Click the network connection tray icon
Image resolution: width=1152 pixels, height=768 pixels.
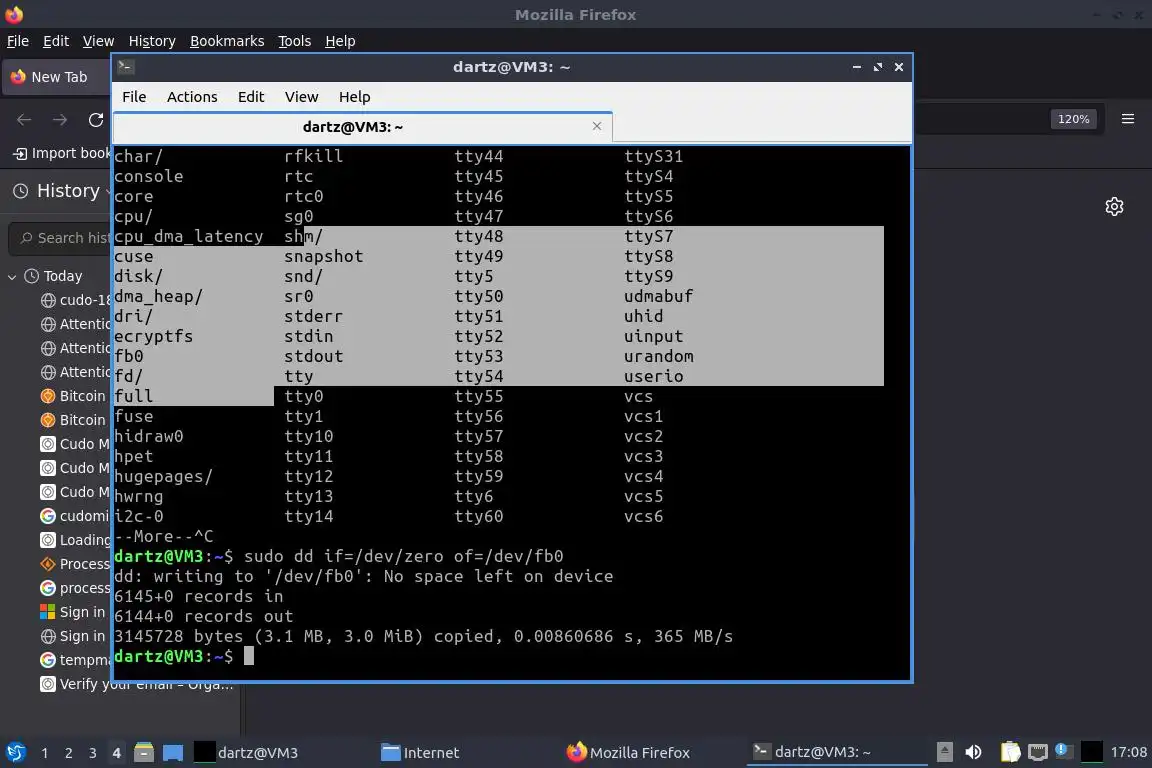point(1037,752)
